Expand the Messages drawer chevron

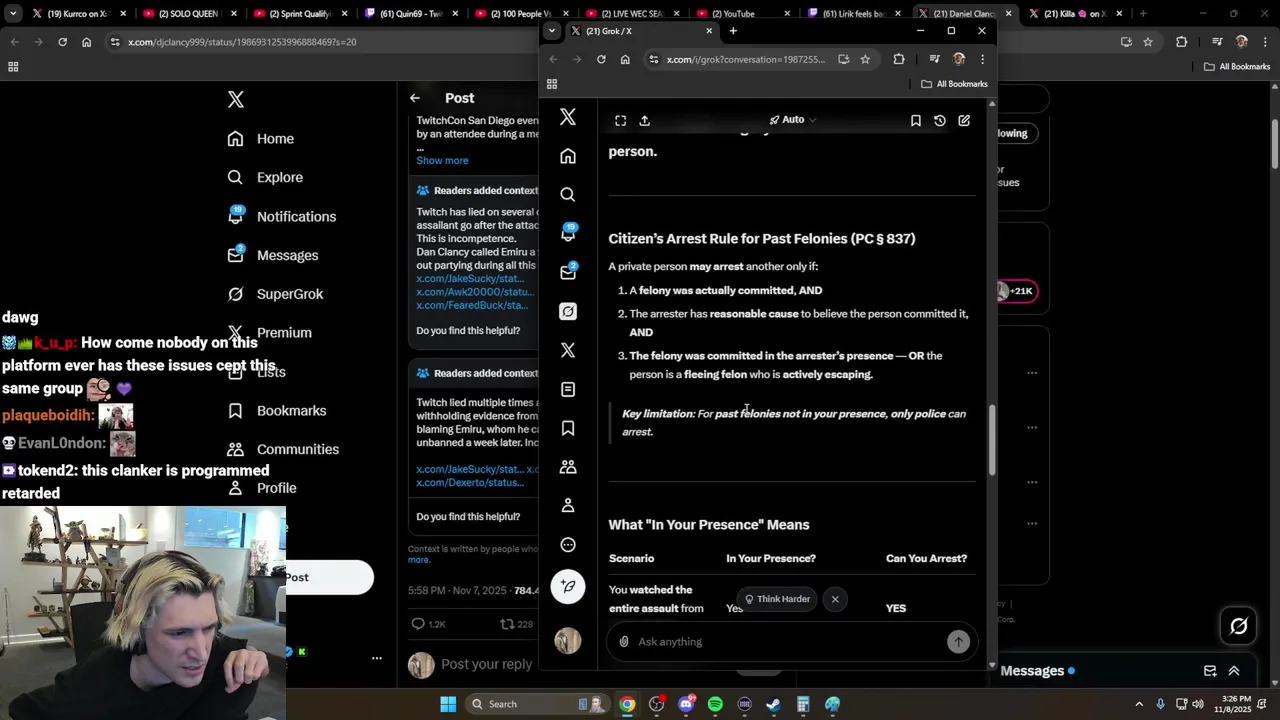click(x=1234, y=671)
